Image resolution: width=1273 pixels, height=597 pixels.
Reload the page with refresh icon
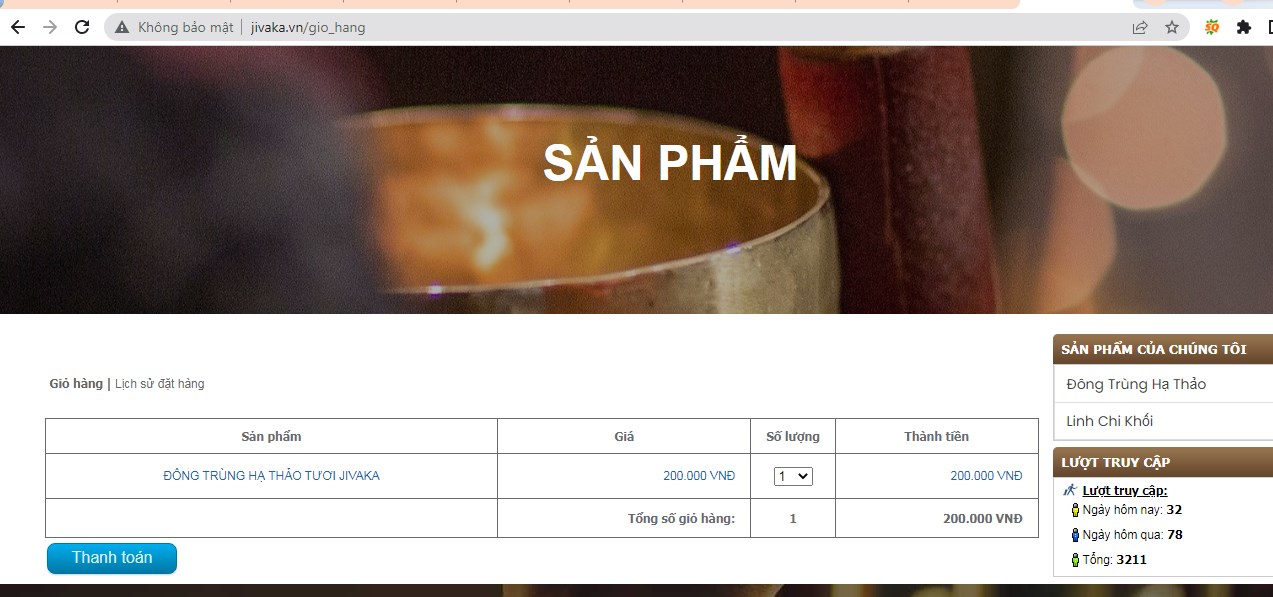point(83,27)
